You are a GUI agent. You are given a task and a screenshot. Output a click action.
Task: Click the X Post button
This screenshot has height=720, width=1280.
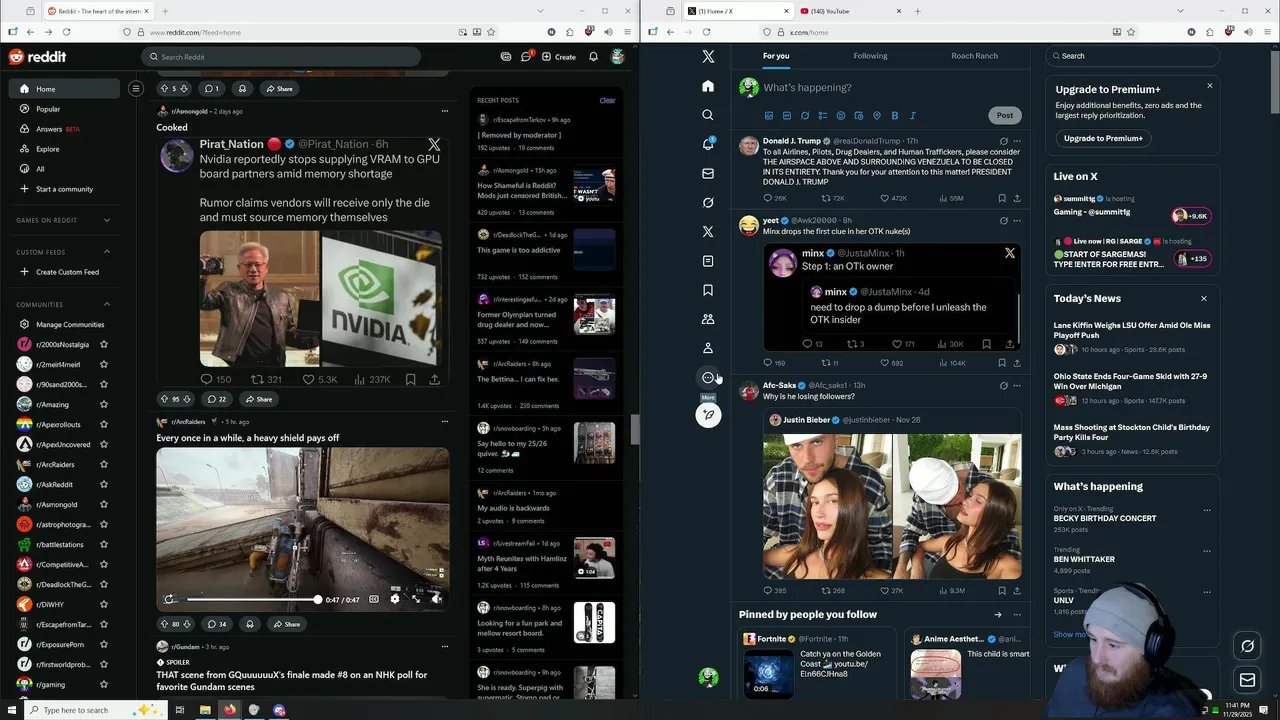pos(1005,115)
